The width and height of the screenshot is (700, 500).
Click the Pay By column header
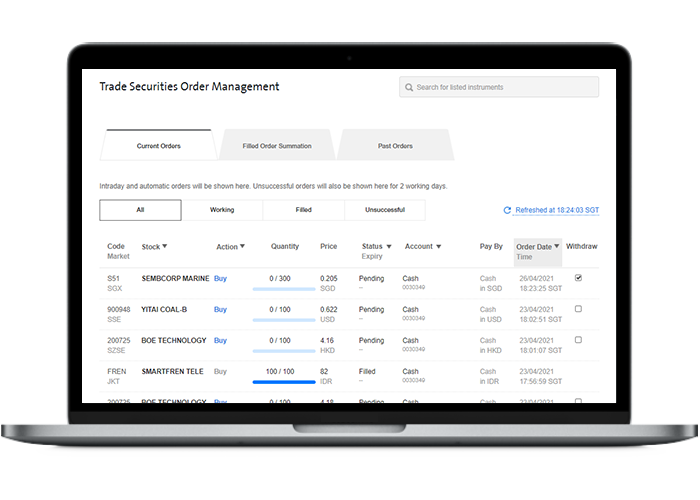point(491,246)
